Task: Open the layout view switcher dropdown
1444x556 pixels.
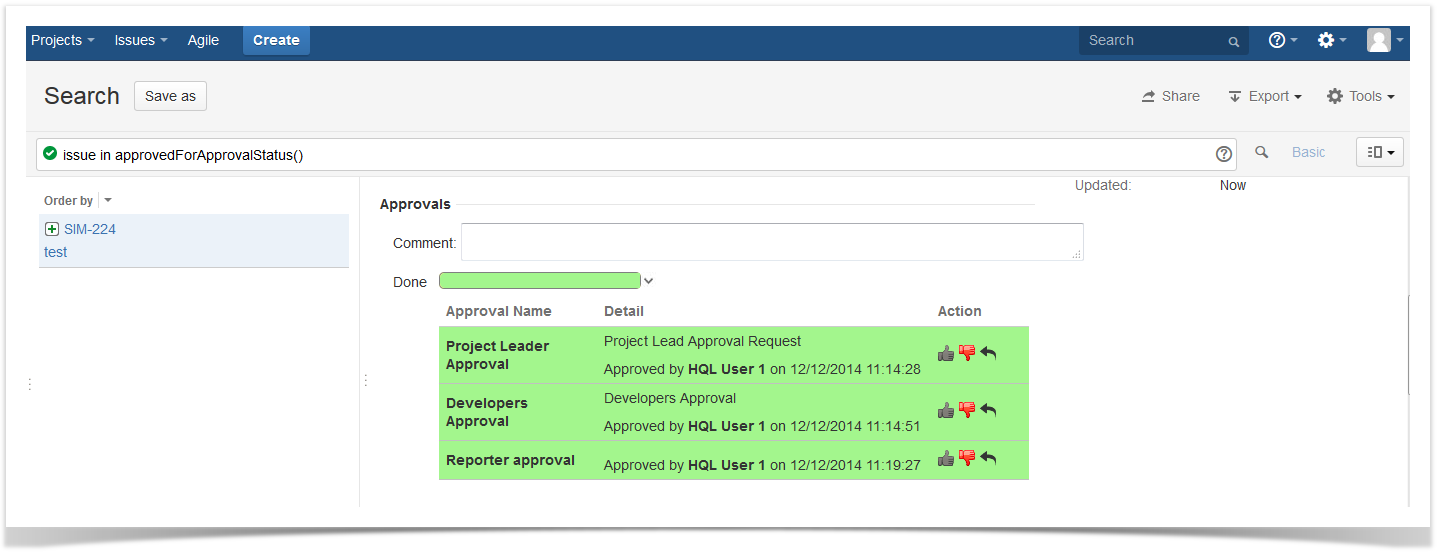Action: [x=1380, y=152]
